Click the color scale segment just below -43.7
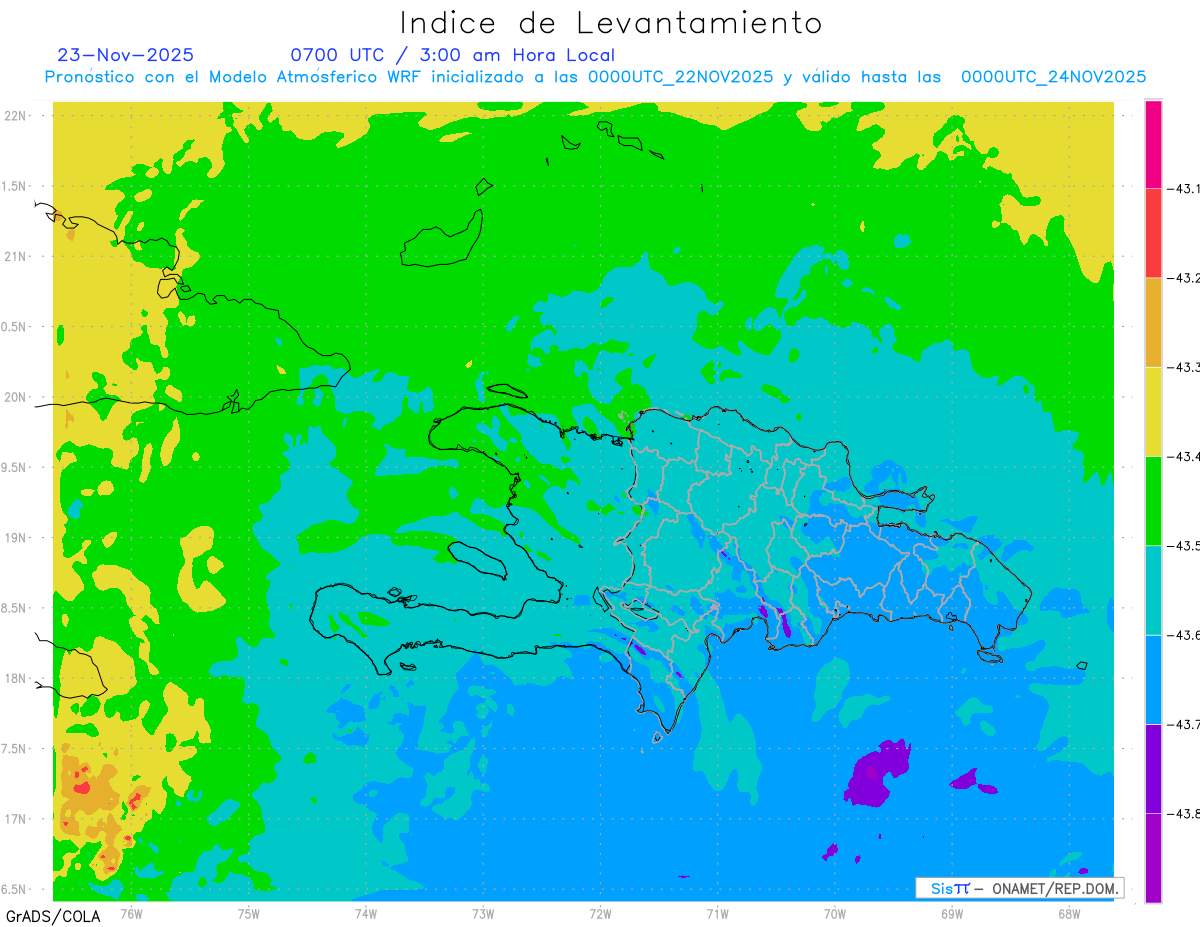This screenshot has height=927, width=1200. (1153, 768)
